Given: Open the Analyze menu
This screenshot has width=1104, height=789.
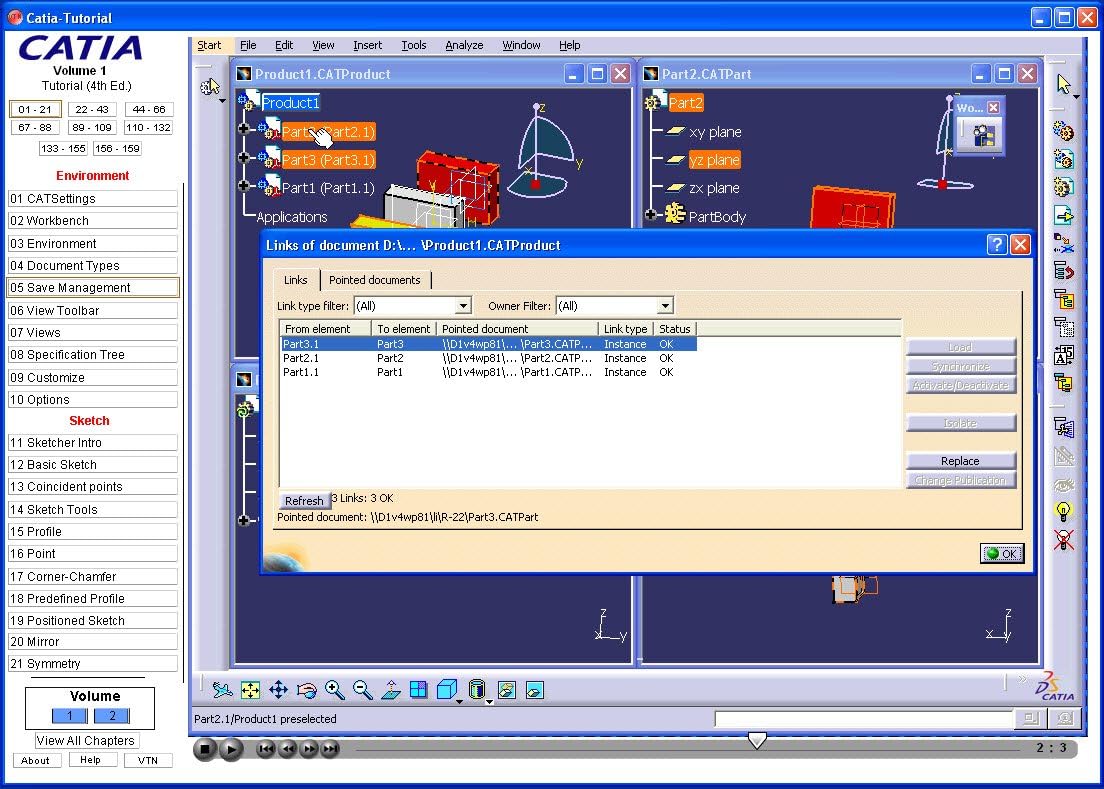Looking at the screenshot, I should pyautogui.click(x=464, y=45).
